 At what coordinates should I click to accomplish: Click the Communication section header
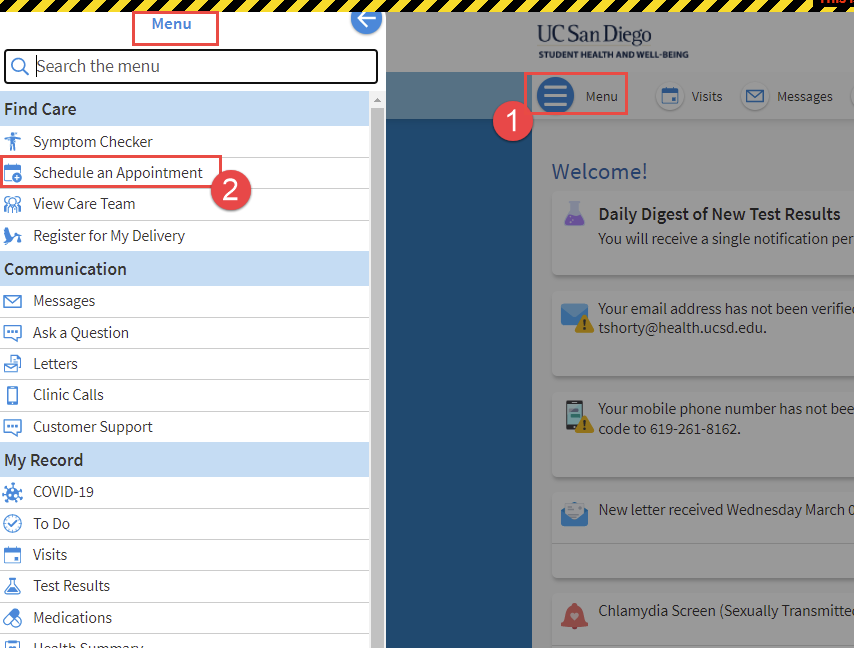point(185,269)
